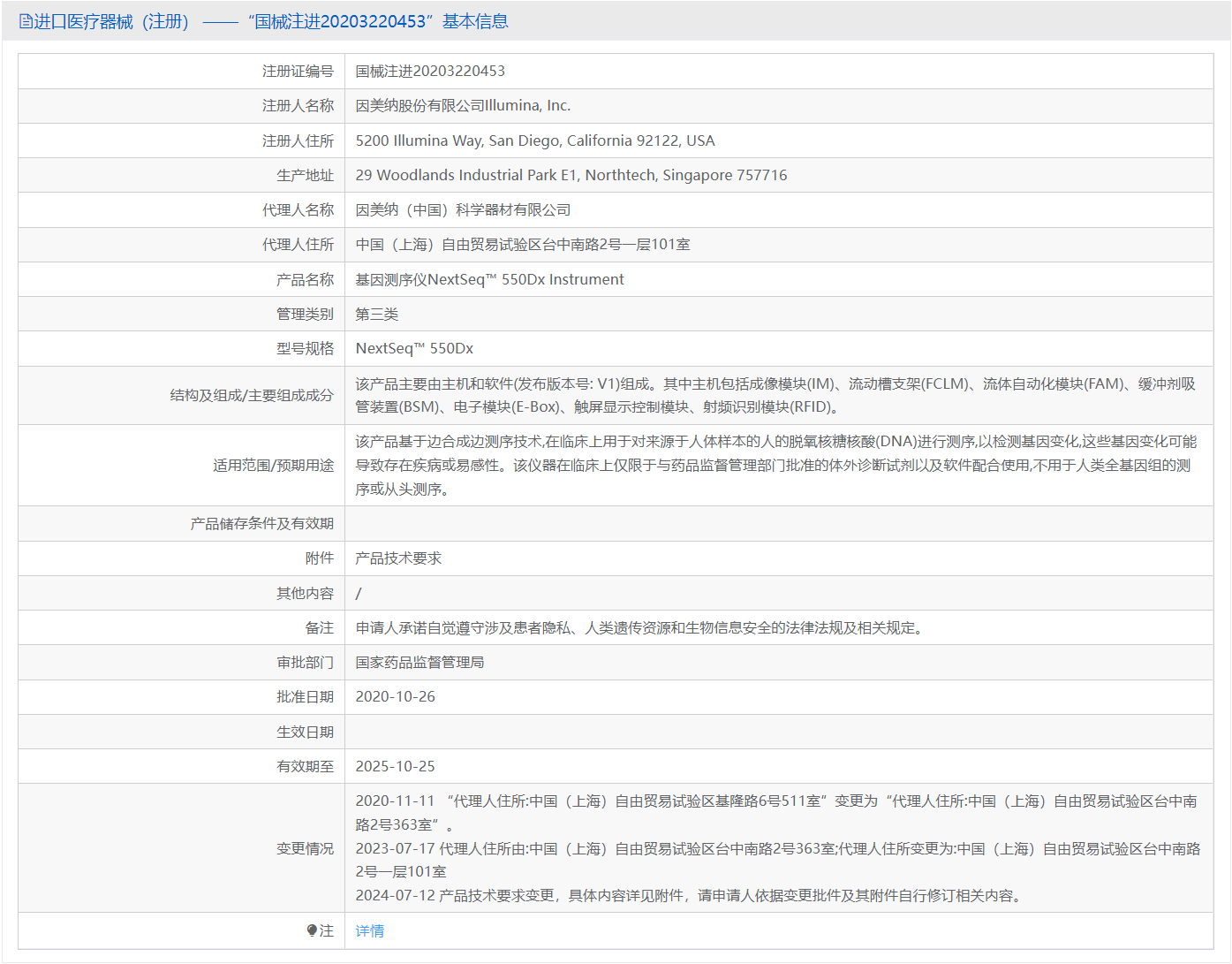
Task: Select intended use text starting 该产品基于边合成边测序技术
Action: tap(776, 465)
